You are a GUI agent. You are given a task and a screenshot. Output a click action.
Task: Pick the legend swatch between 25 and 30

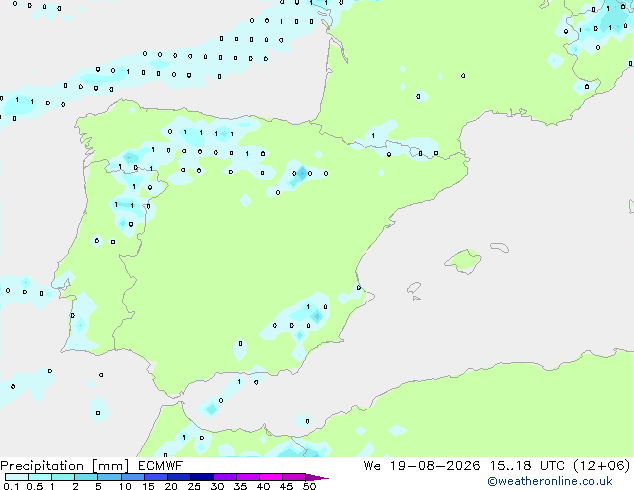coord(201,477)
